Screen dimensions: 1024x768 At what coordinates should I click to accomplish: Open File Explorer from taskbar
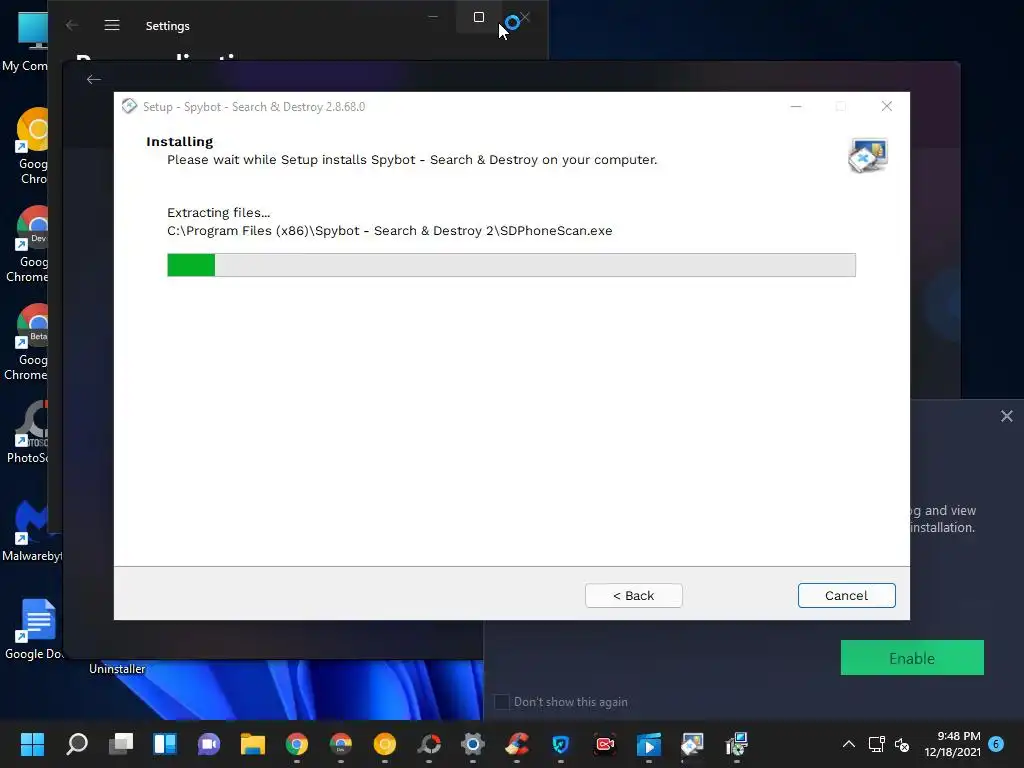click(253, 744)
